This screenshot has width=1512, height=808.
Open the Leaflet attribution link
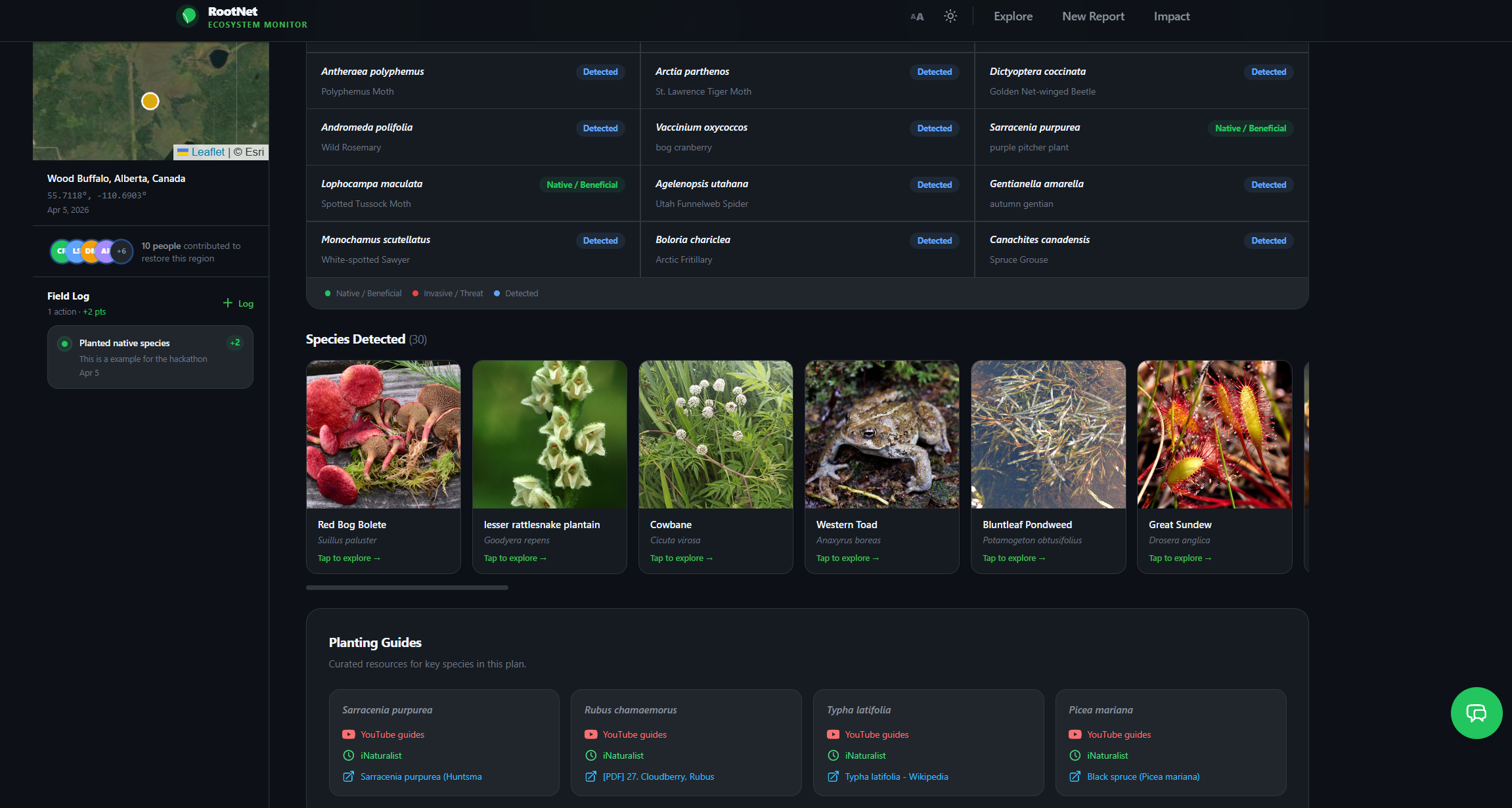[x=208, y=152]
